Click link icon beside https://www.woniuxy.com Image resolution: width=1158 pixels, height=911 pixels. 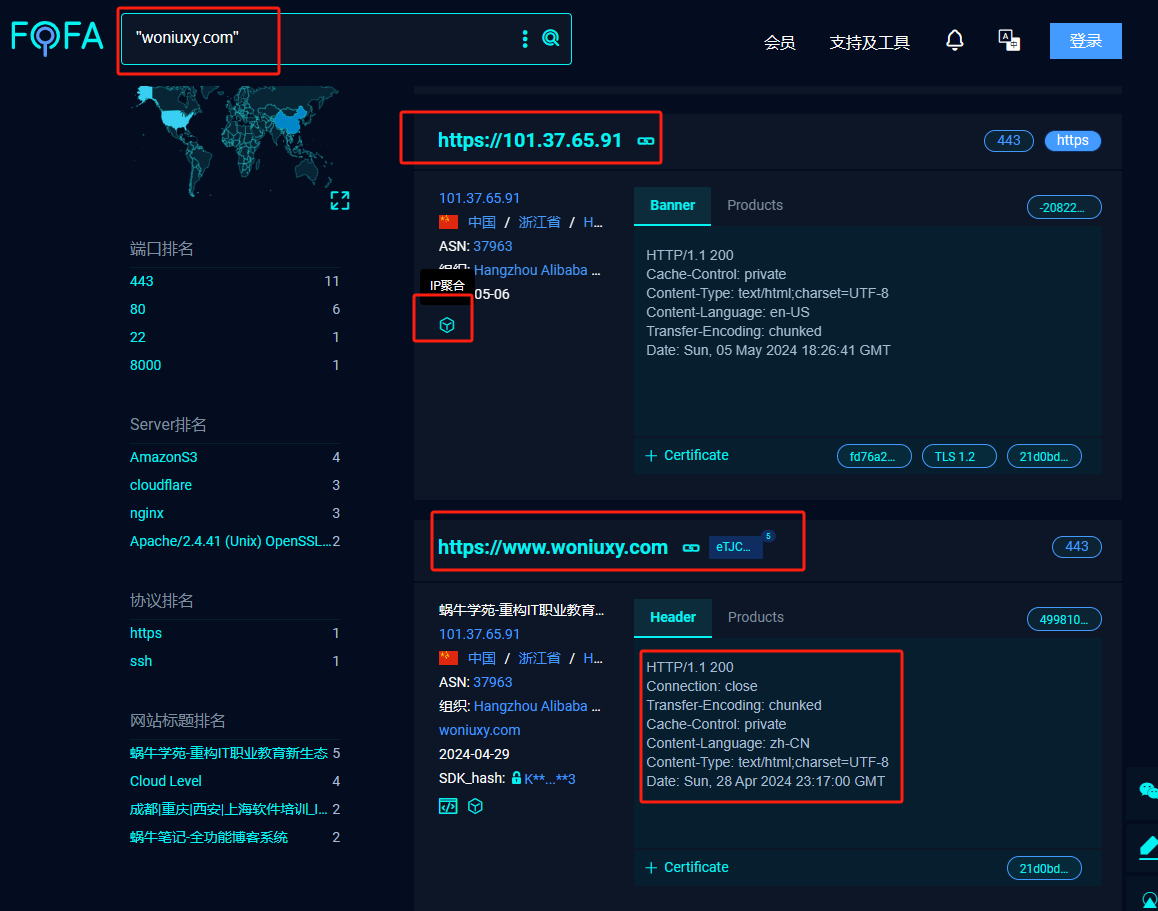click(x=691, y=548)
